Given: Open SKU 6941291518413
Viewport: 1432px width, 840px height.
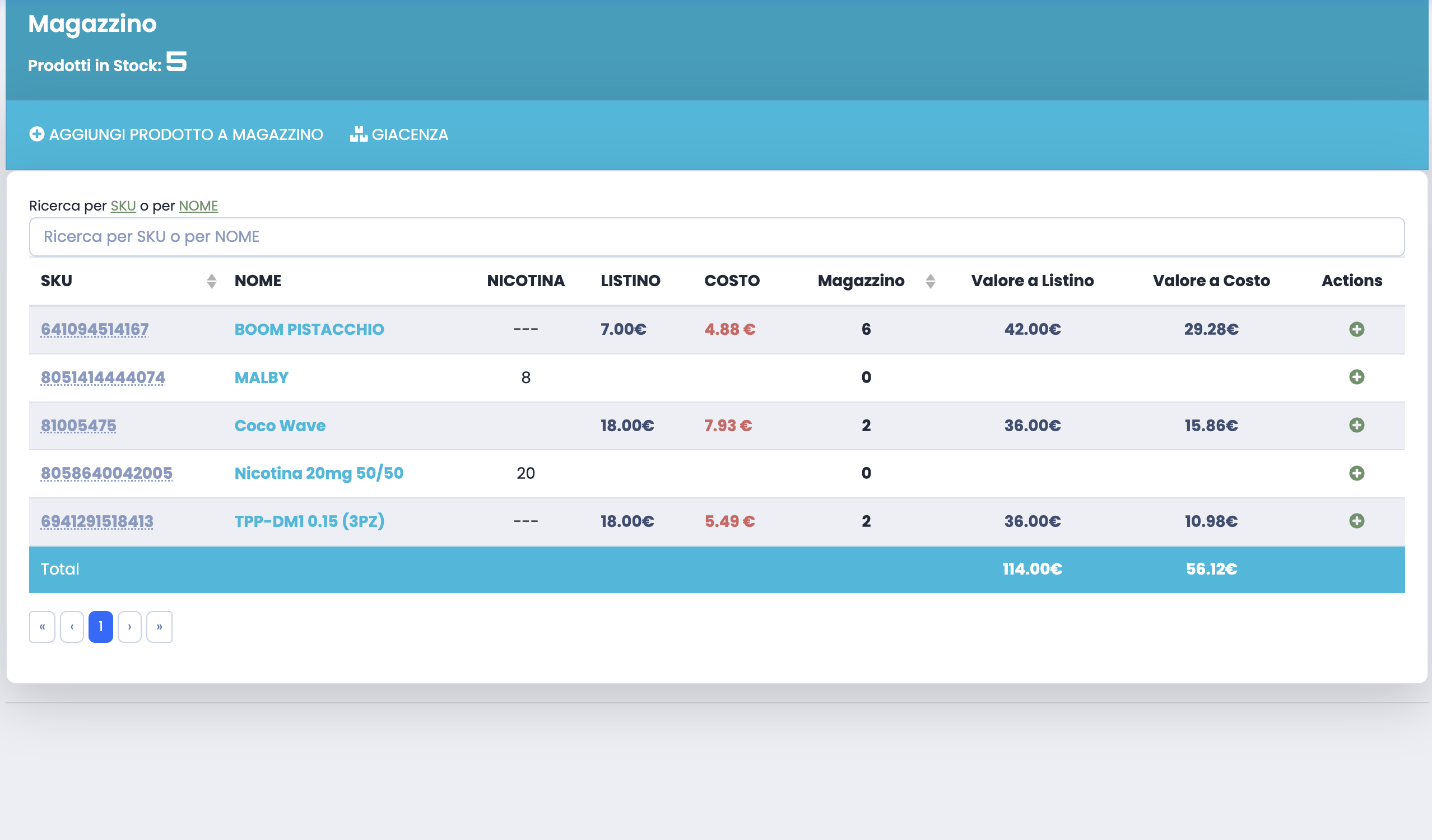Looking at the screenshot, I should [x=97, y=521].
